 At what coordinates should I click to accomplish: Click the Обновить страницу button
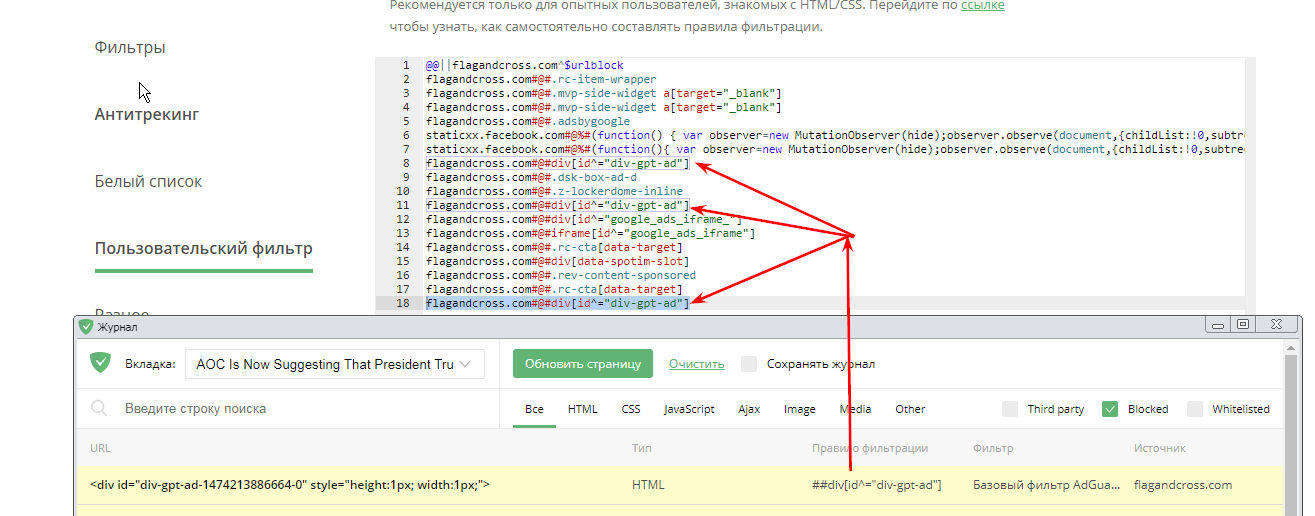click(x=583, y=364)
